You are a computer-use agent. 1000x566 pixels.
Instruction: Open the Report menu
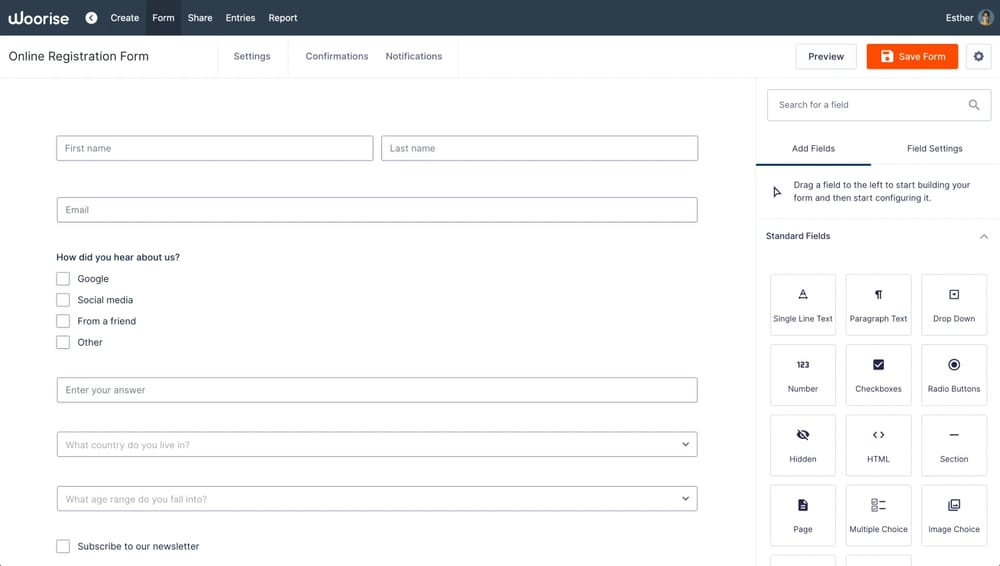(283, 18)
